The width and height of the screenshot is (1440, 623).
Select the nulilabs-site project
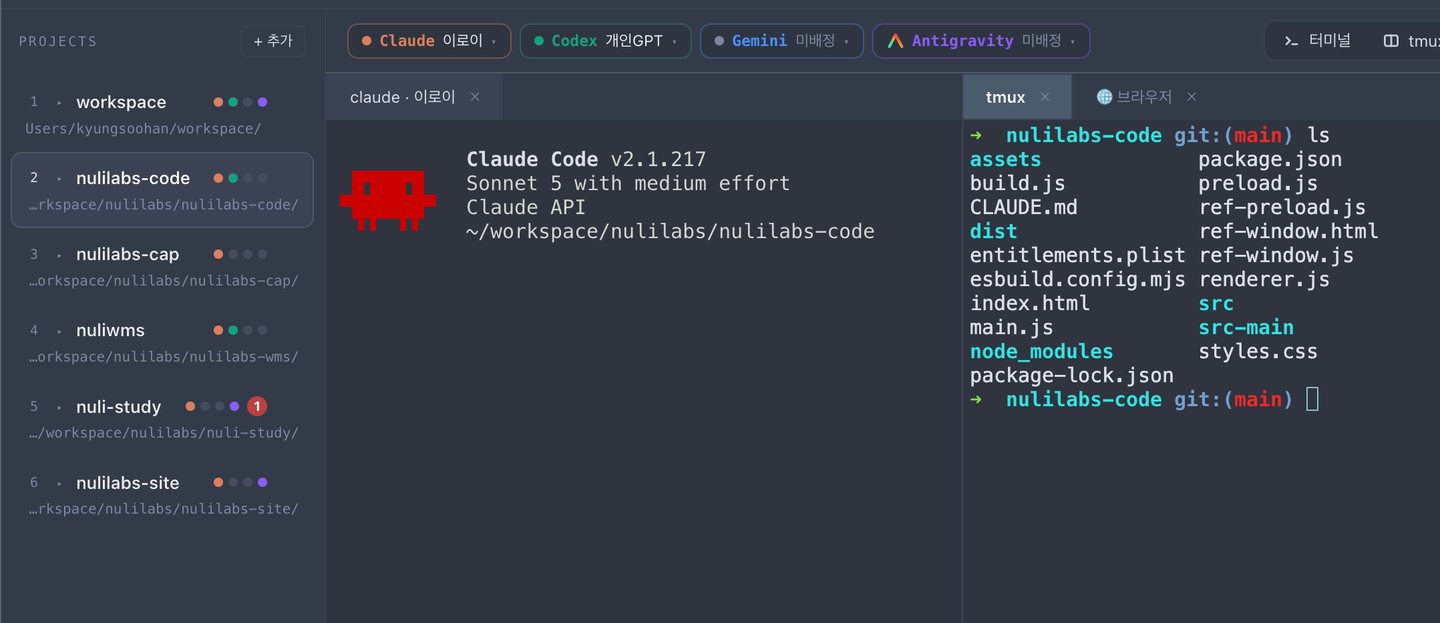162,494
